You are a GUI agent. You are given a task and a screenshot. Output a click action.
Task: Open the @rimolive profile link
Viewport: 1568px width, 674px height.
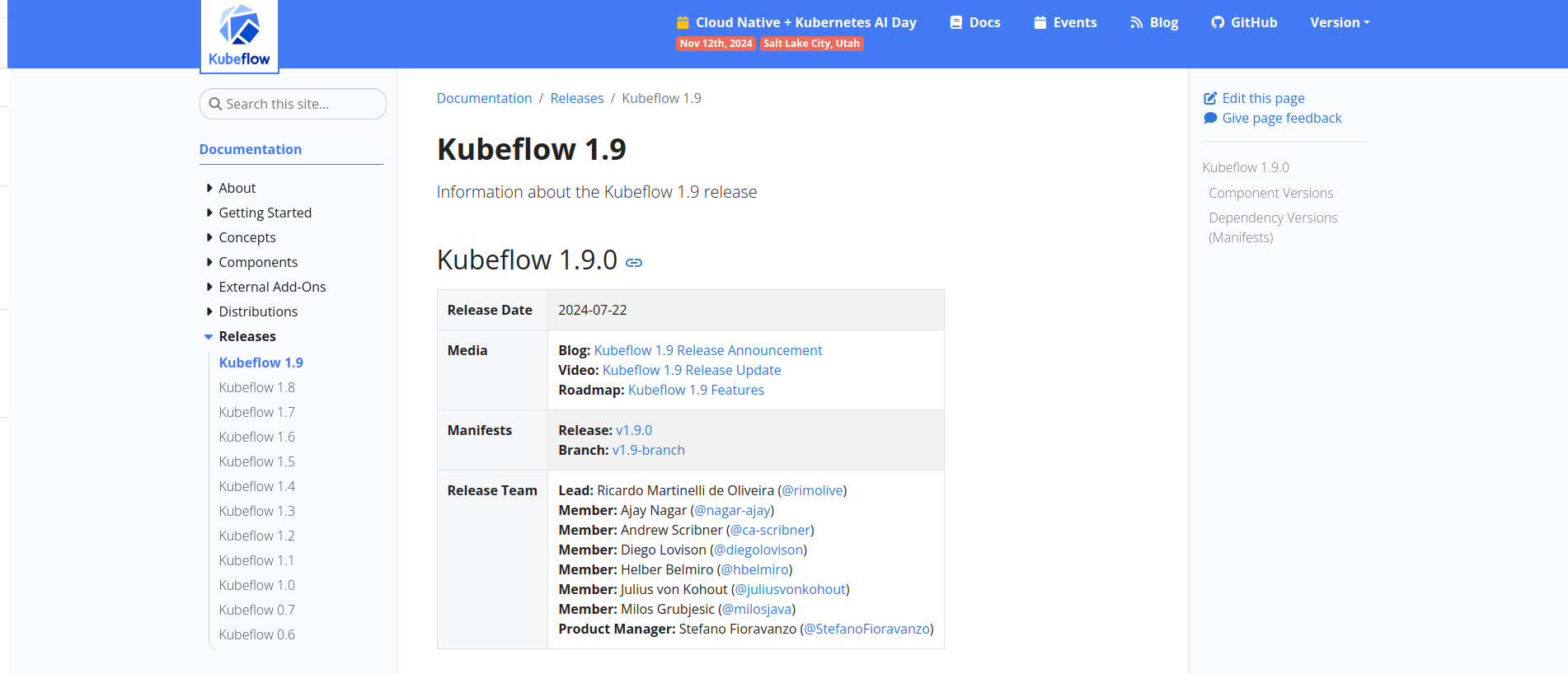point(812,490)
